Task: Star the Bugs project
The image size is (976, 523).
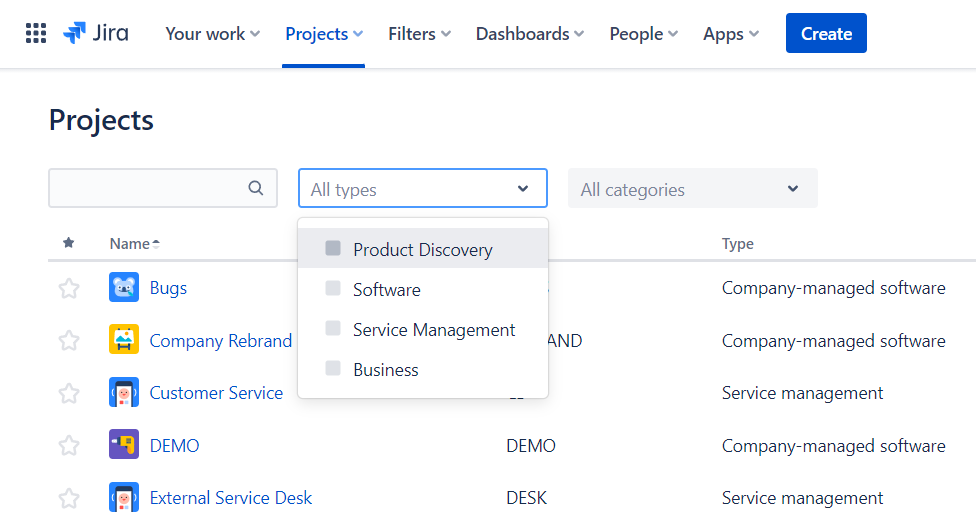Action: coord(69,288)
